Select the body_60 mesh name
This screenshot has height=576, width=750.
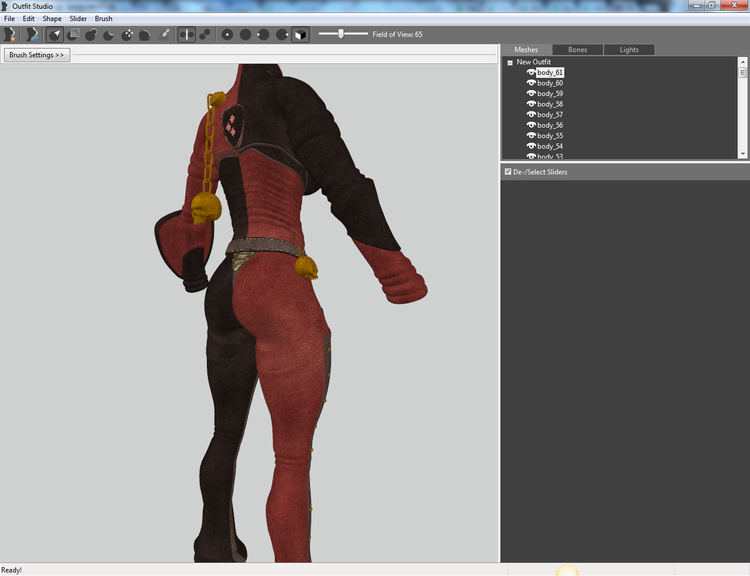pos(550,83)
